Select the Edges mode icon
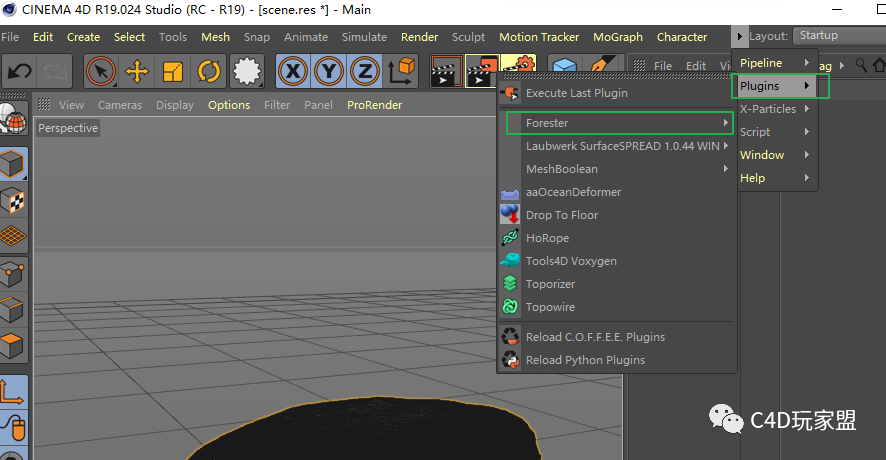This screenshot has height=460, width=886. 13,310
